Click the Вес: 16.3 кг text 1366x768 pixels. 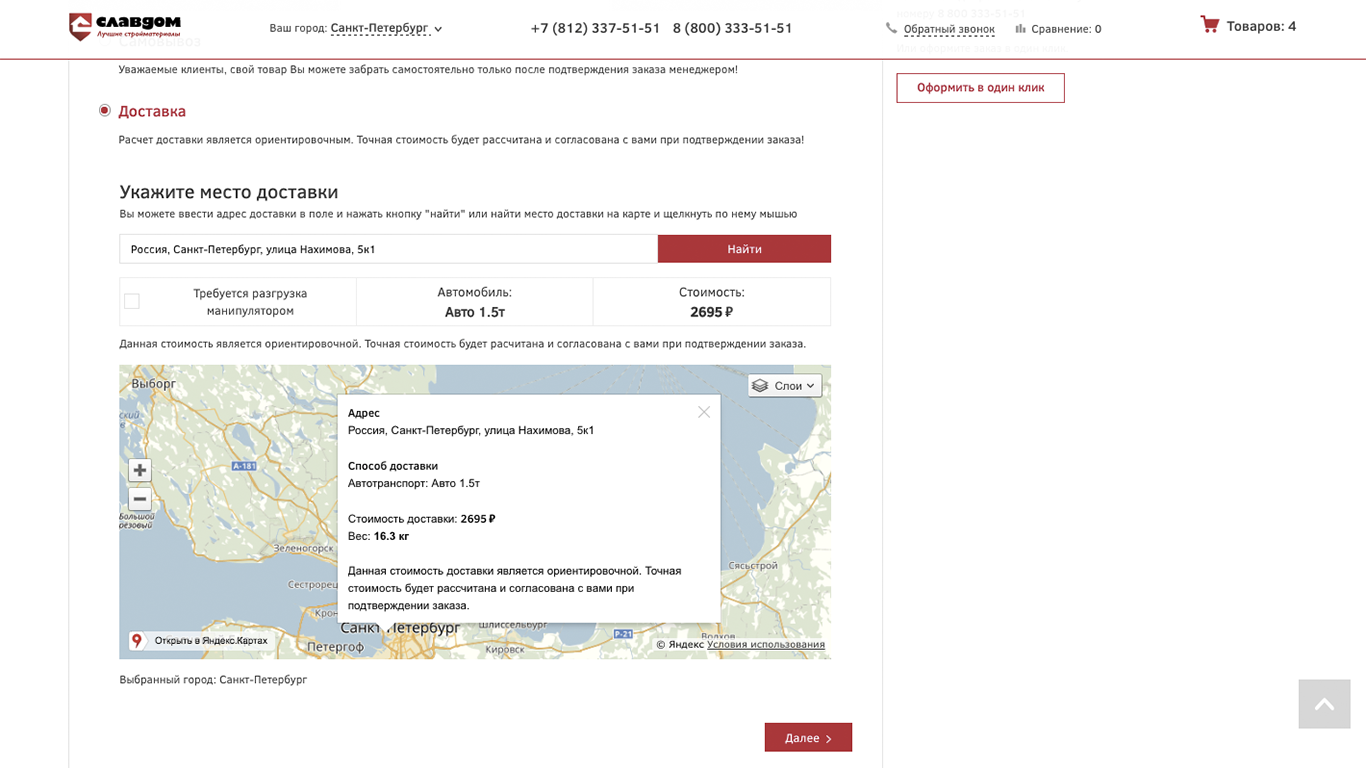pyautogui.click(x=378, y=536)
